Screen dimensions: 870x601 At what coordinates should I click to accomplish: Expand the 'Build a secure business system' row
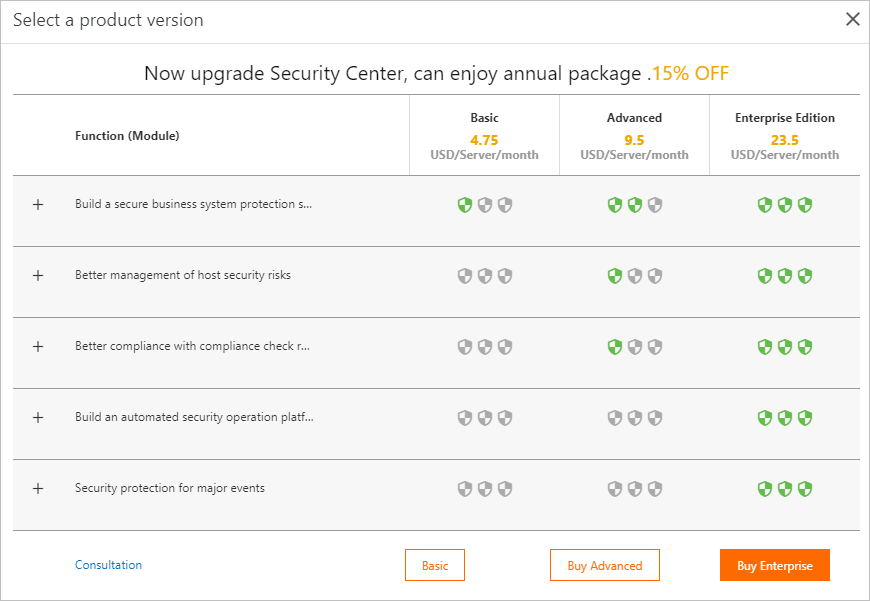tap(38, 205)
